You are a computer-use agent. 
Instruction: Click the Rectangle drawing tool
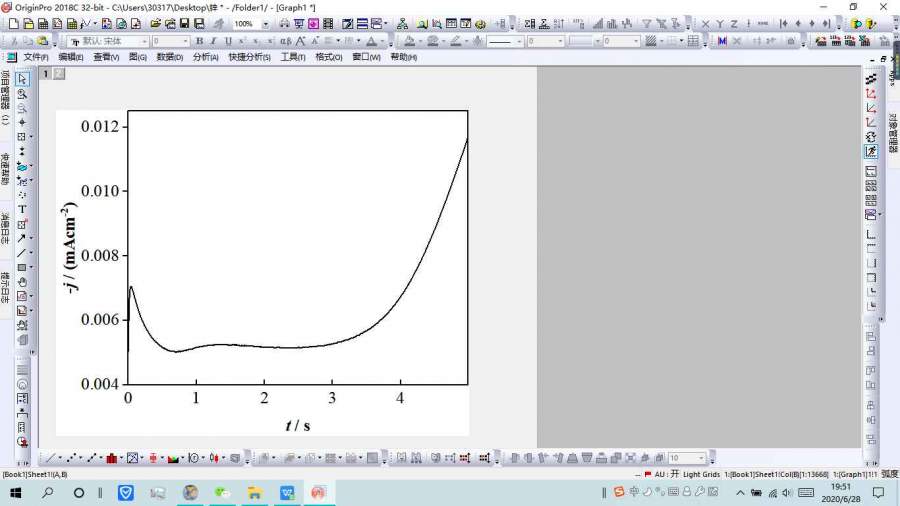click(22, 267)
